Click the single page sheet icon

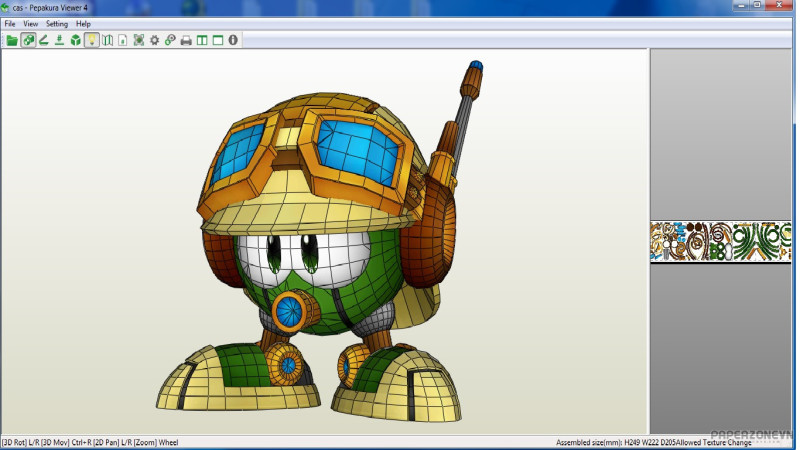tap(123, 40)
